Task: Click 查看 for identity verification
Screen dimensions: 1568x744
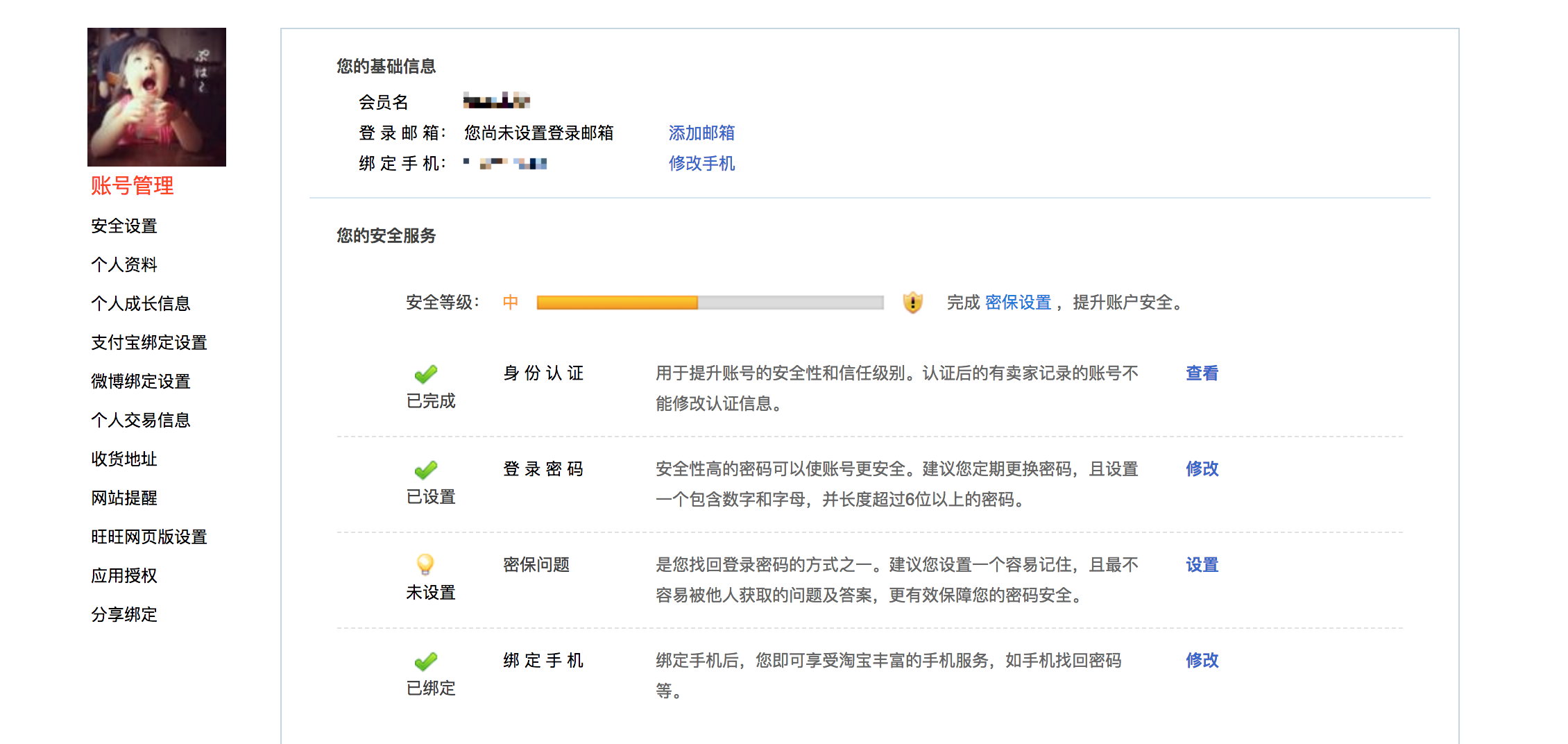Action: [1202, 373]
